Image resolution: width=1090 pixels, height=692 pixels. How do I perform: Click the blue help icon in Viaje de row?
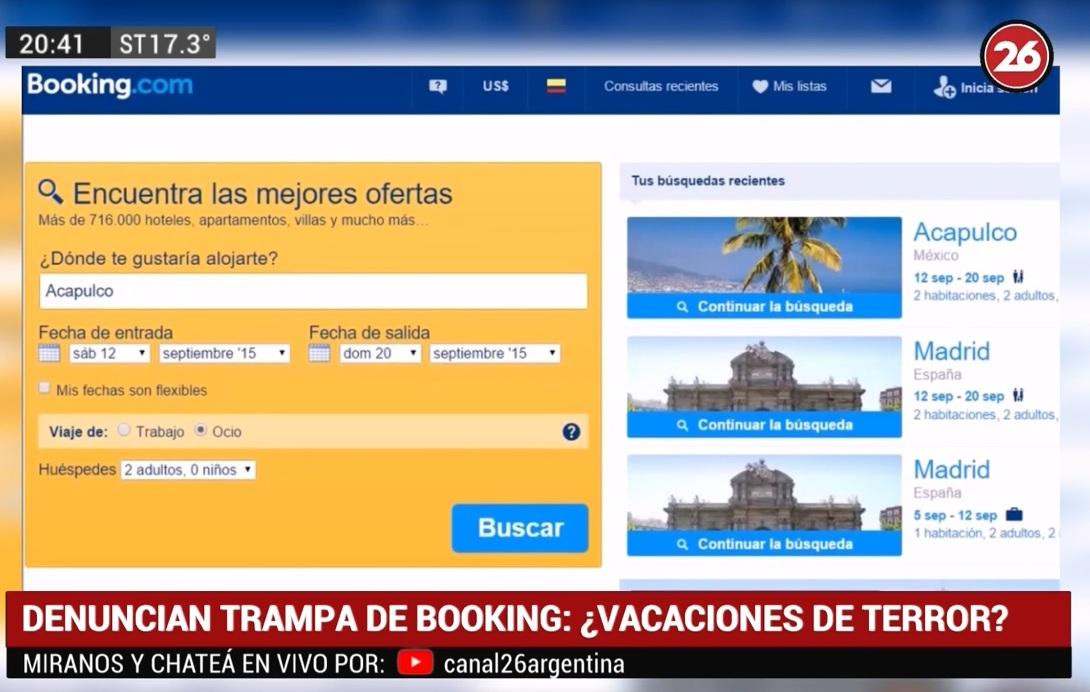[571, 432]
